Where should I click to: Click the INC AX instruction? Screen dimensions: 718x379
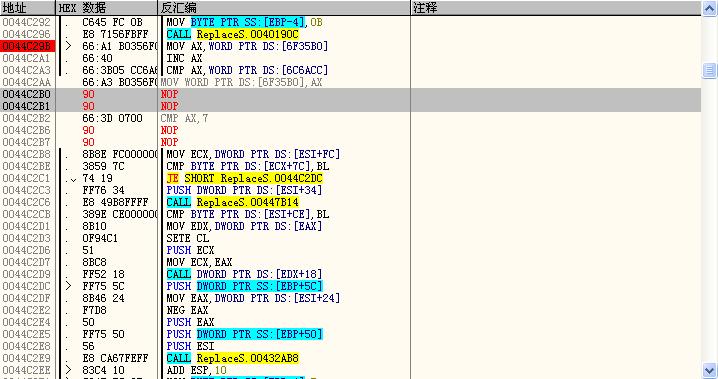tap(185, 58)
